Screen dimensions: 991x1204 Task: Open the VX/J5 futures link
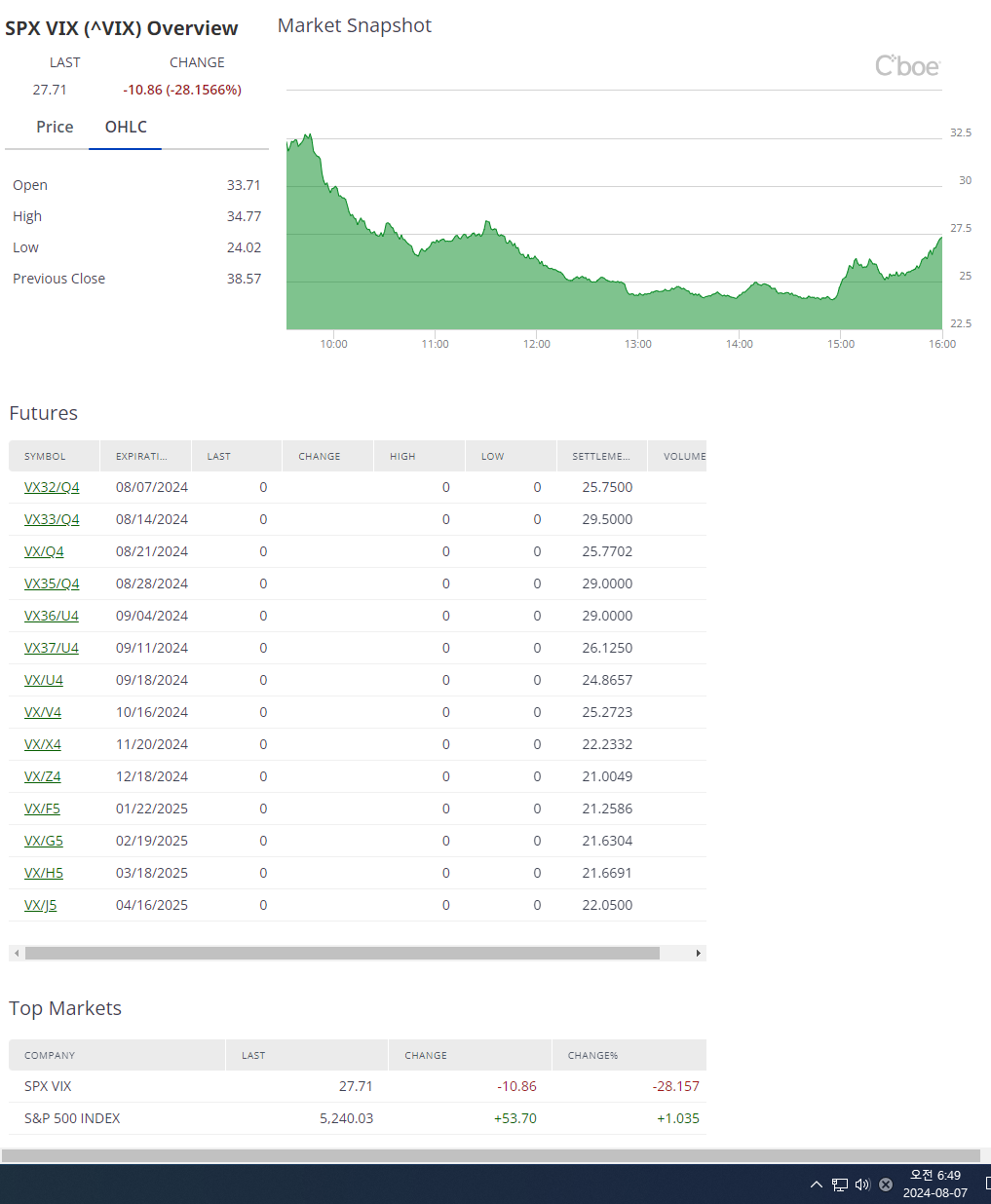pyautogui.click(x=41, y=905)
